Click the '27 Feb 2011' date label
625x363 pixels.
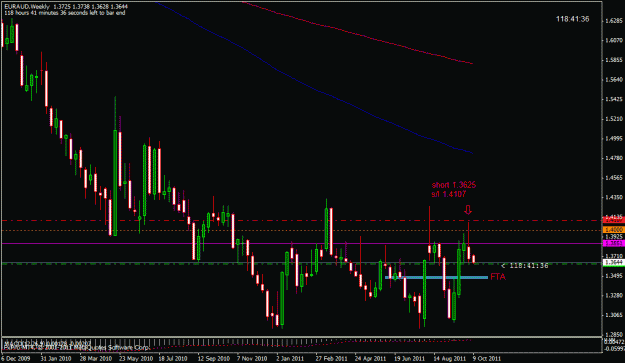[332, 358]
